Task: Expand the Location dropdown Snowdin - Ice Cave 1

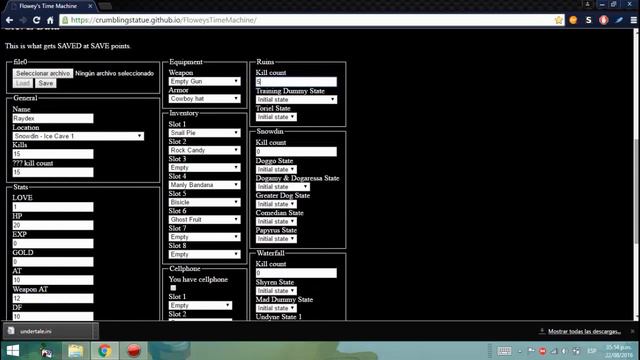Action: point(78,136)
